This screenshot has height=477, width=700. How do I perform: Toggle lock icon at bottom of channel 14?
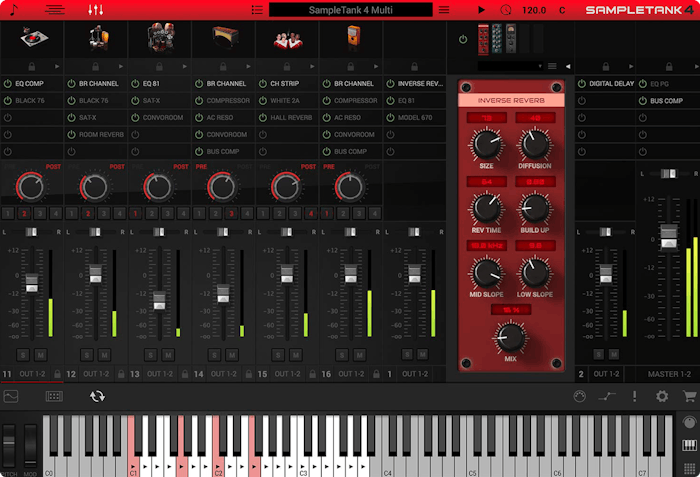249,374
